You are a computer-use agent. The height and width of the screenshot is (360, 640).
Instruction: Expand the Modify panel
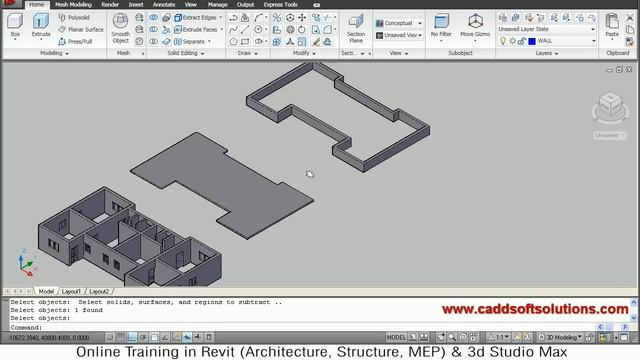(304, 53)
